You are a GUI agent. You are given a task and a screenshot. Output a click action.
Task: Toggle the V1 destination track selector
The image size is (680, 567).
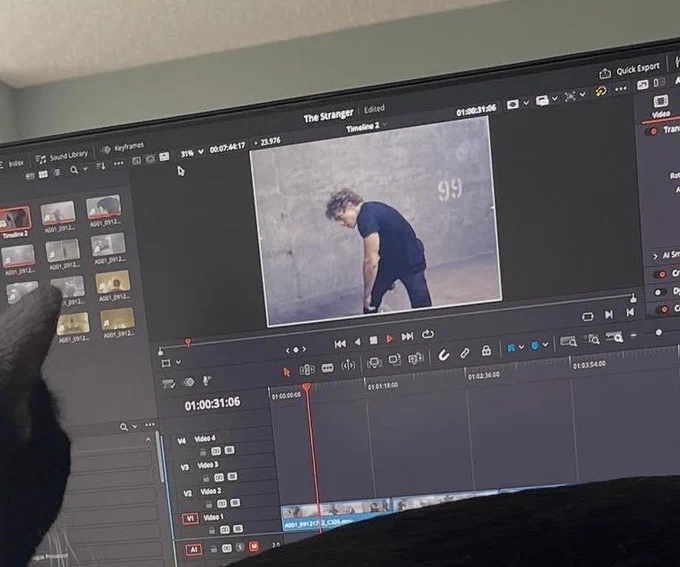click(x=190, y=518)
